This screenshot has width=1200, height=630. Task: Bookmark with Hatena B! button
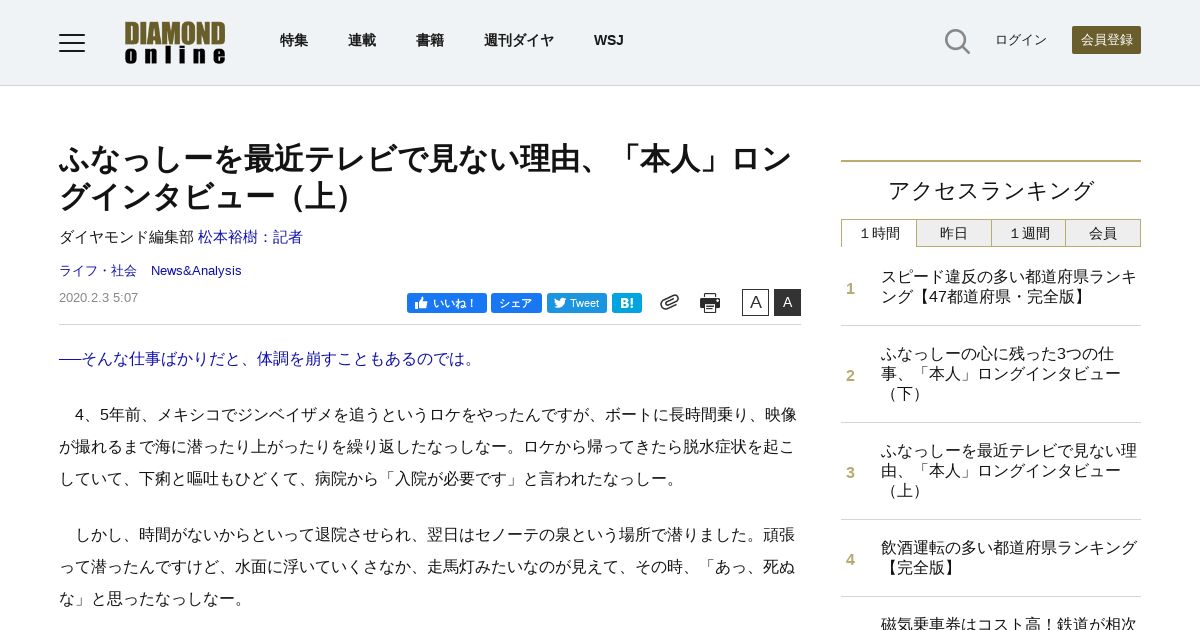pos(627,303)
